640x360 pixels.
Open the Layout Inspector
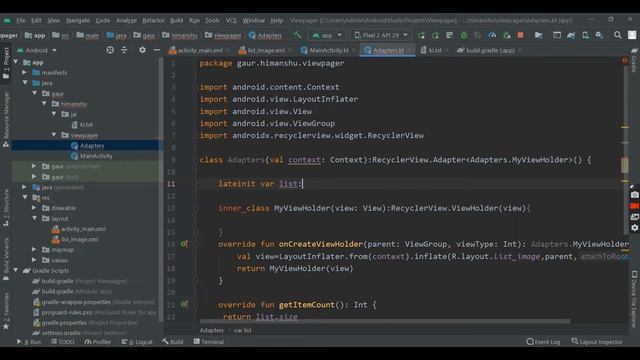[597, 342]
